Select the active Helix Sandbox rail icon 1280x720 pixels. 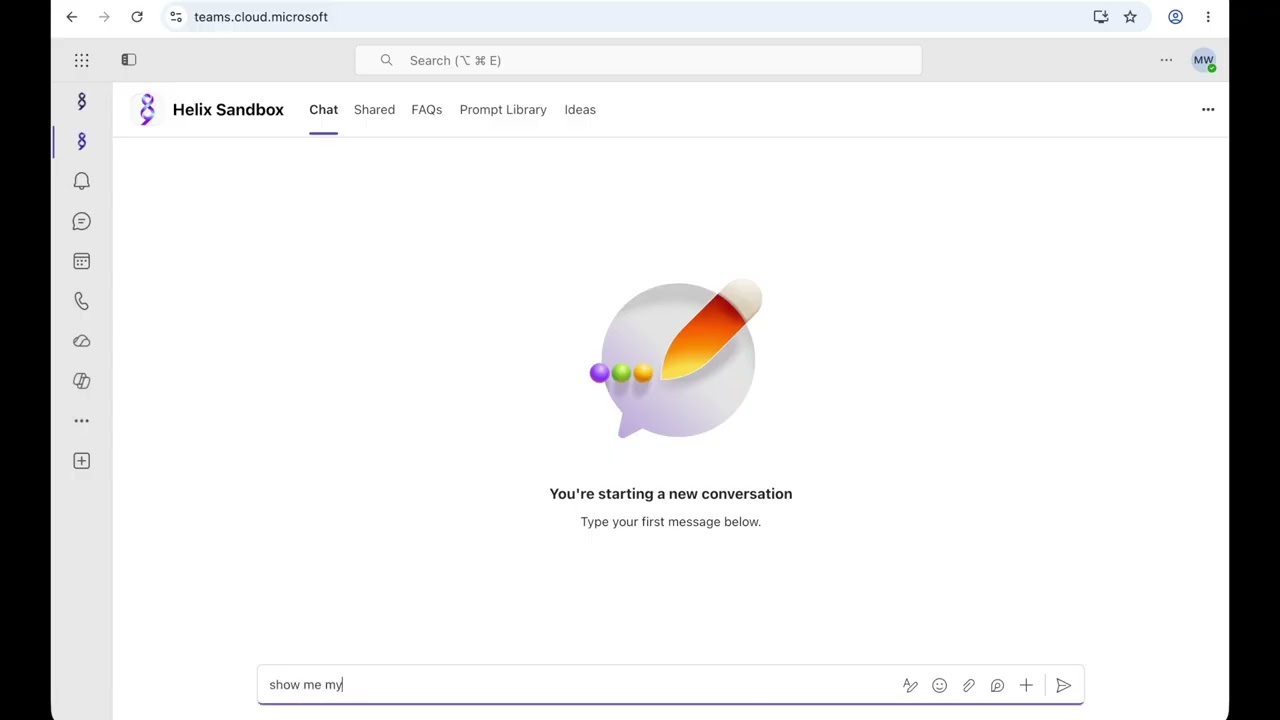(x=82, y=141)
